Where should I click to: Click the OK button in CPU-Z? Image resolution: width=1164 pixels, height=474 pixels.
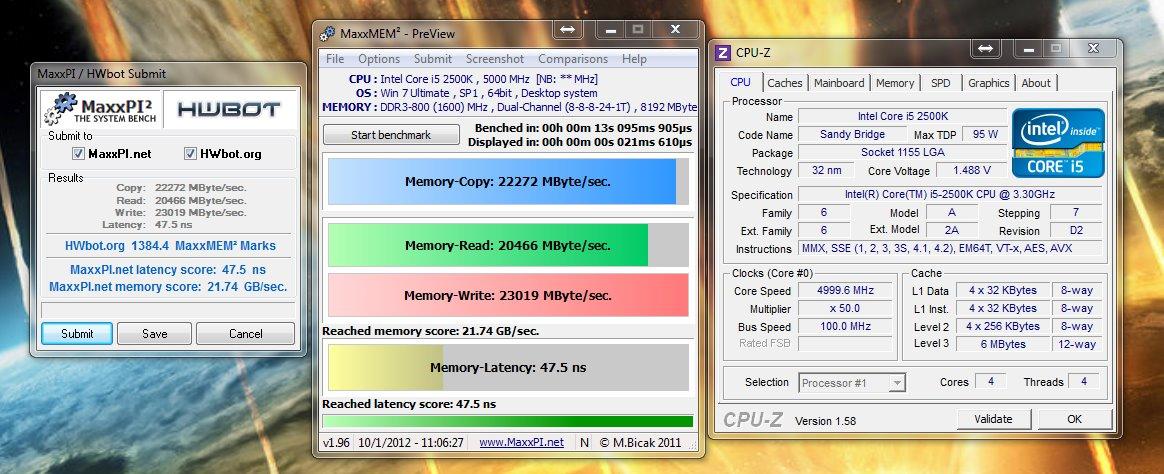coord(1074,419)
